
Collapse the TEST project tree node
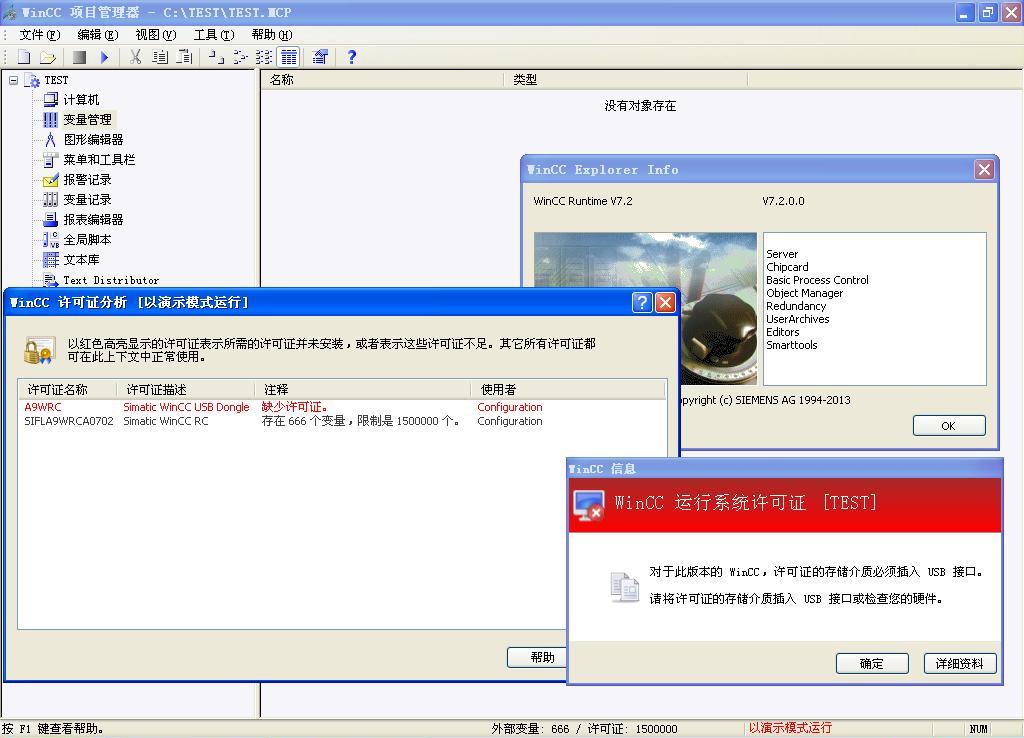tap(13, 80)
